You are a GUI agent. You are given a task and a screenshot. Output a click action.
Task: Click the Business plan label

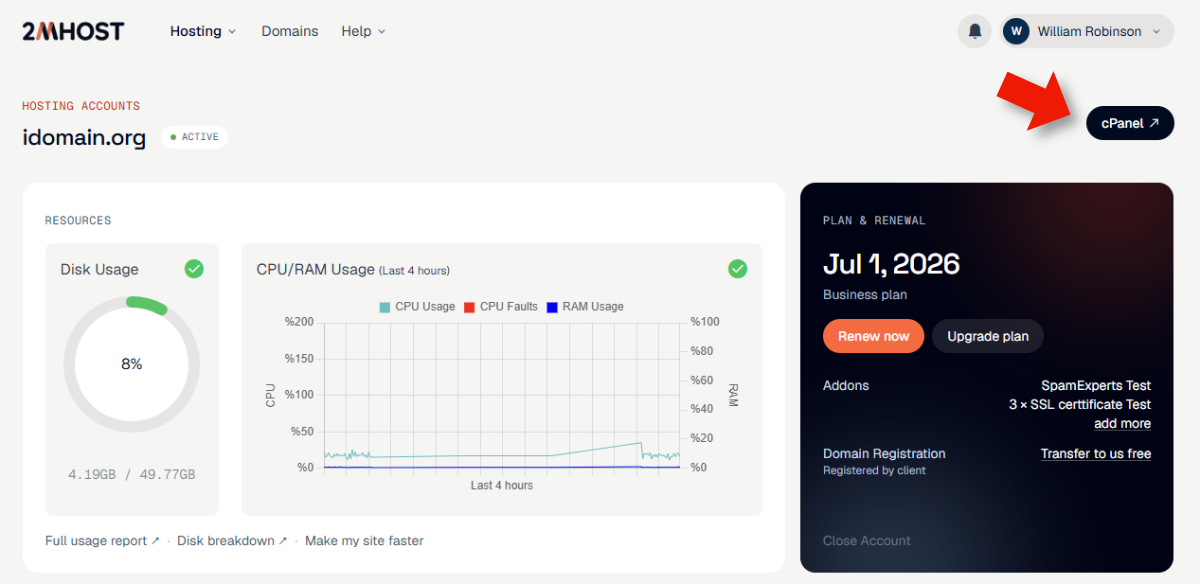(x=865, y=295)
